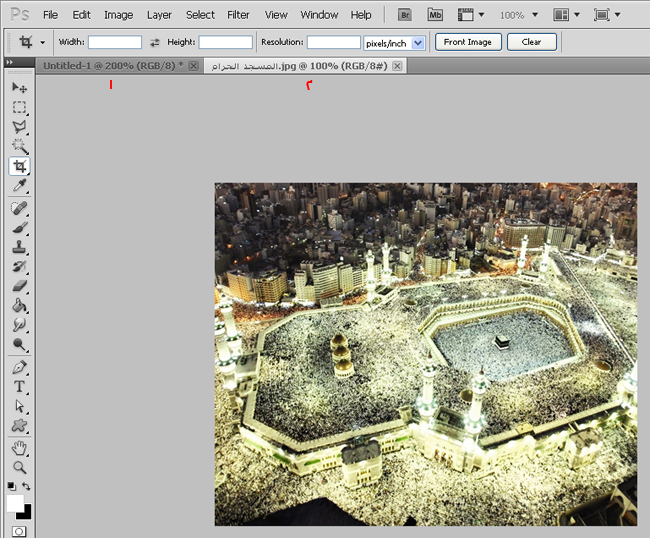This screenshot has width=650, height=538.
Task: Swap width and height values
Action: point(155,43)
